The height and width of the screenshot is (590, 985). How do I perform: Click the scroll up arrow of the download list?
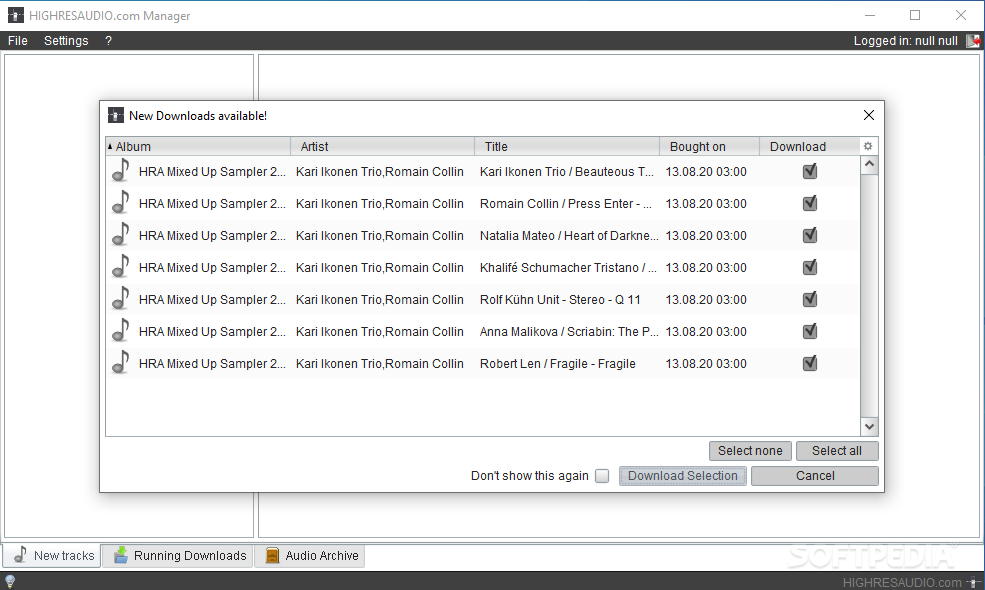click(869, 165)
